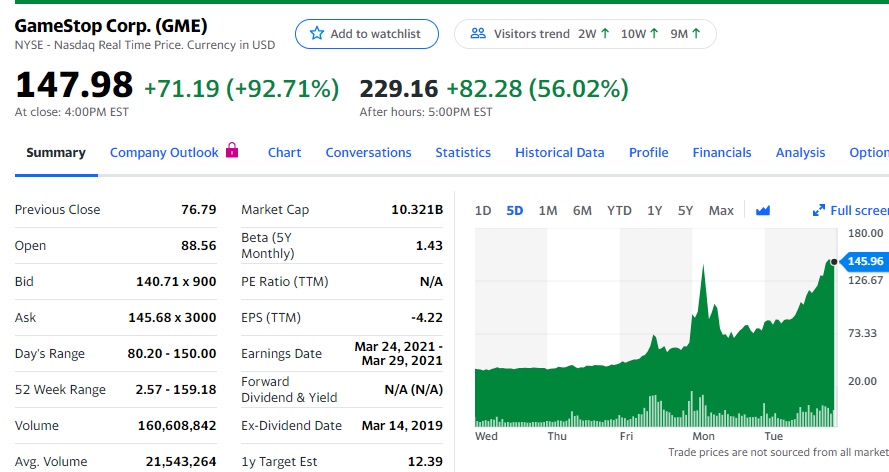Open the Profile tab
The height and width of the screenshot is (472, 889).
point(649,152)
